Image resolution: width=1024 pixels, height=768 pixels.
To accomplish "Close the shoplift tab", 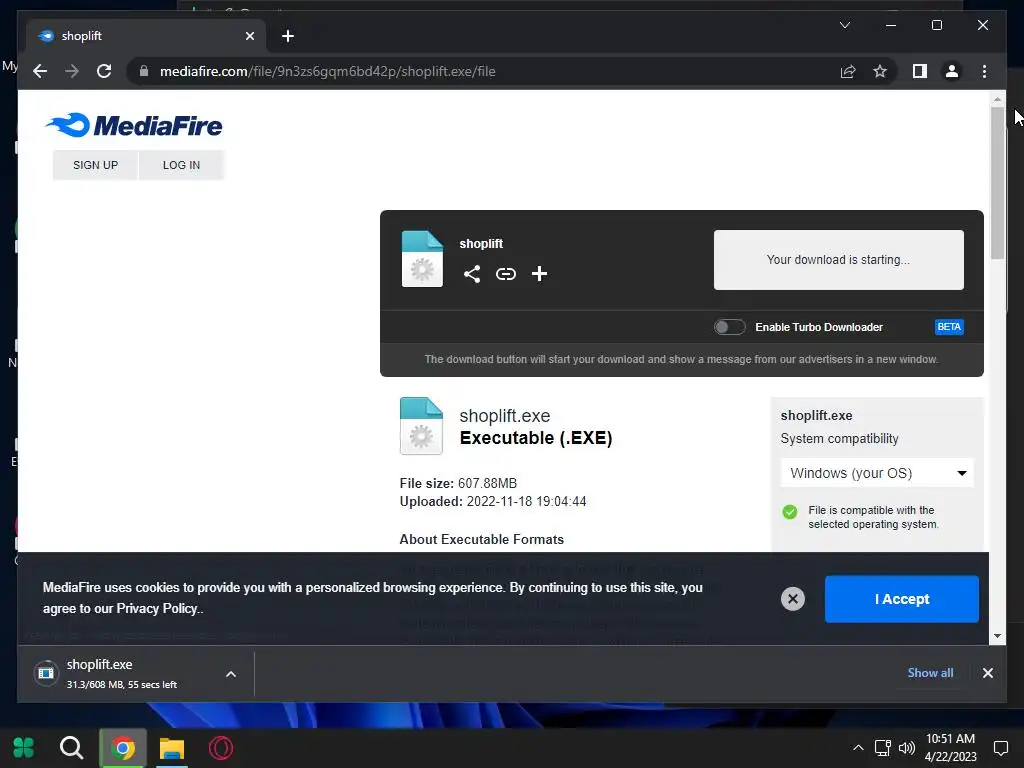I will [249, 36].
